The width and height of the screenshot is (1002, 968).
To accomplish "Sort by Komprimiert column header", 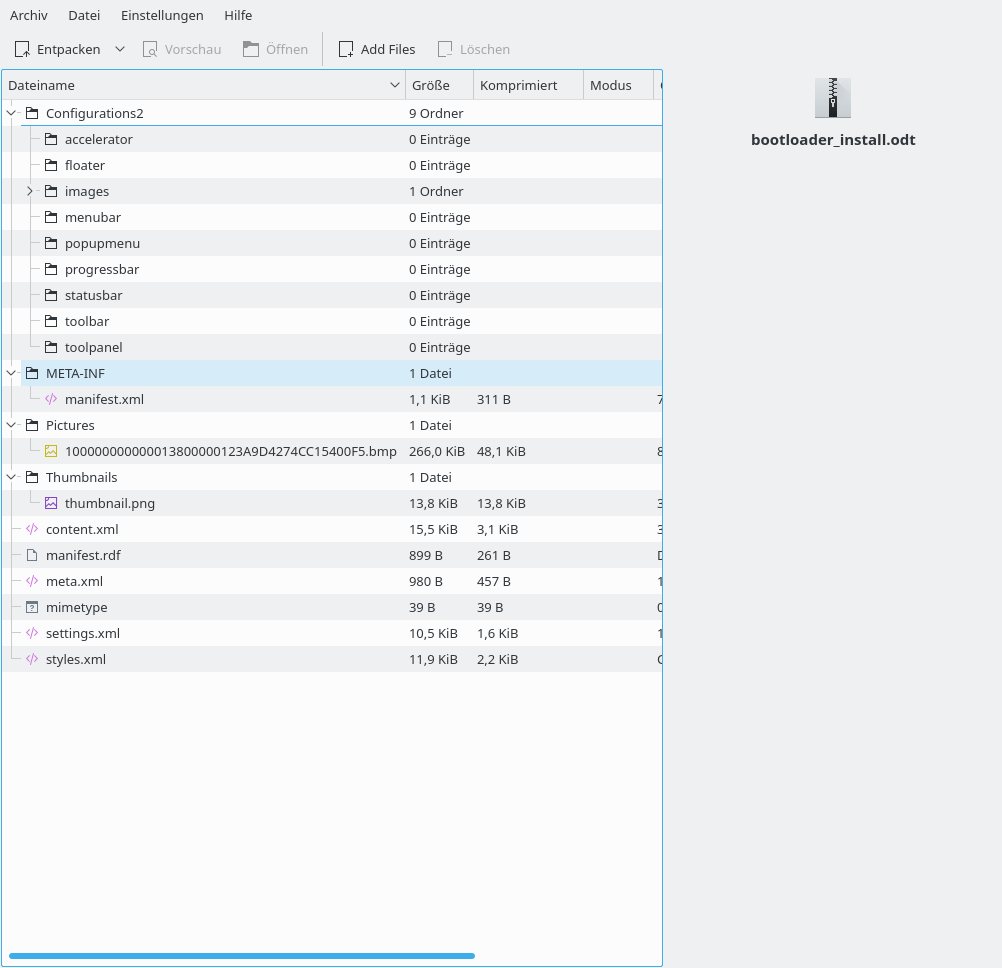I will 528,86.
